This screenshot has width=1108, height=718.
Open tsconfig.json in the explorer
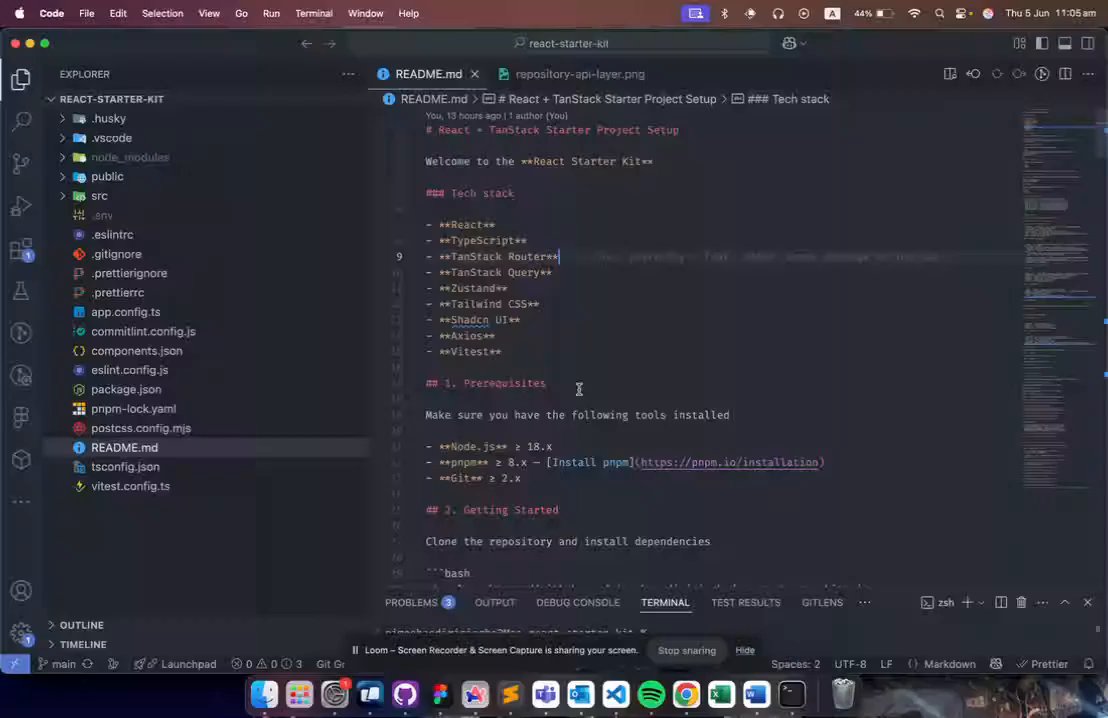125,466
